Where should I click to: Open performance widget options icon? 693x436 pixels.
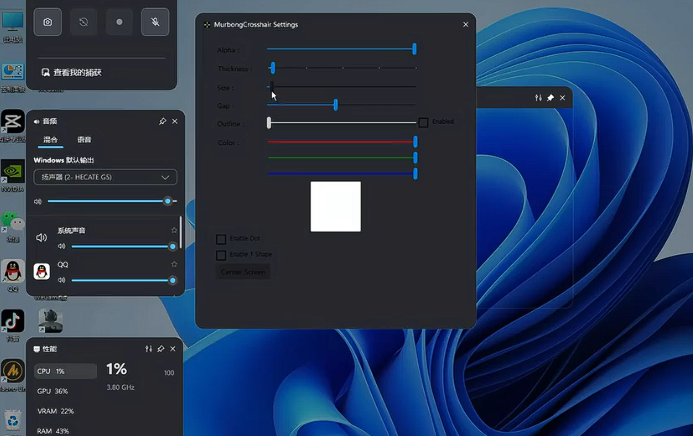148,349
